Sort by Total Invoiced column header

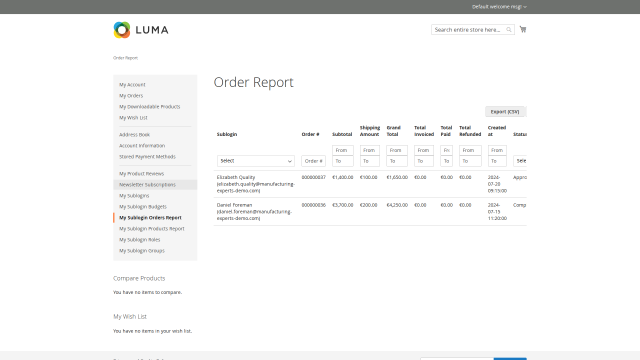click(x=424, y=131)
